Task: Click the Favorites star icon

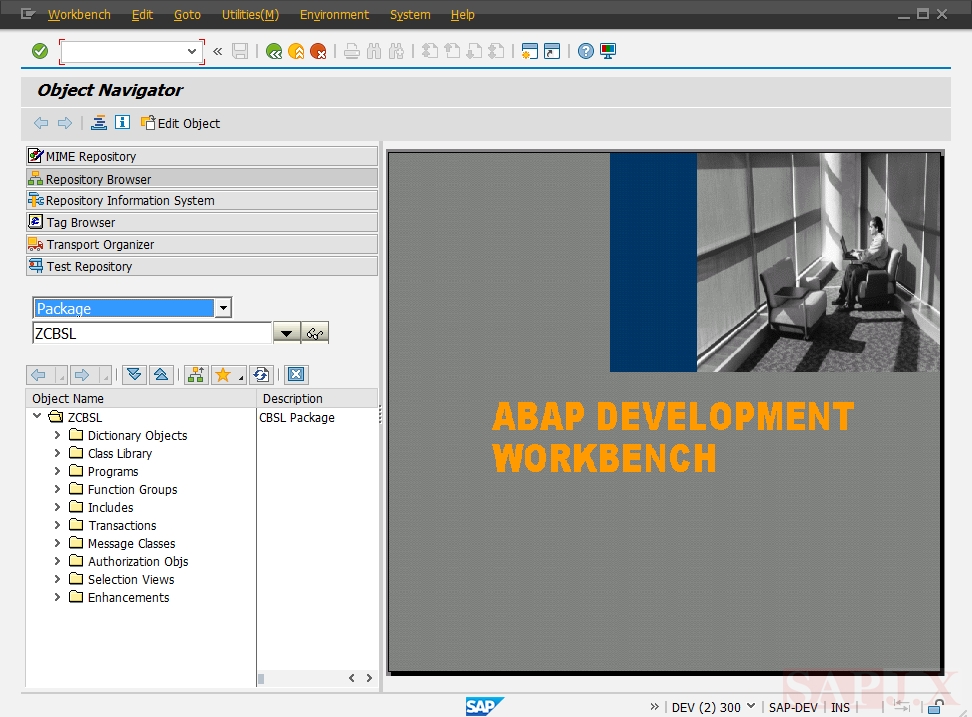Action: pyautogui.click(x=223, y=374)
